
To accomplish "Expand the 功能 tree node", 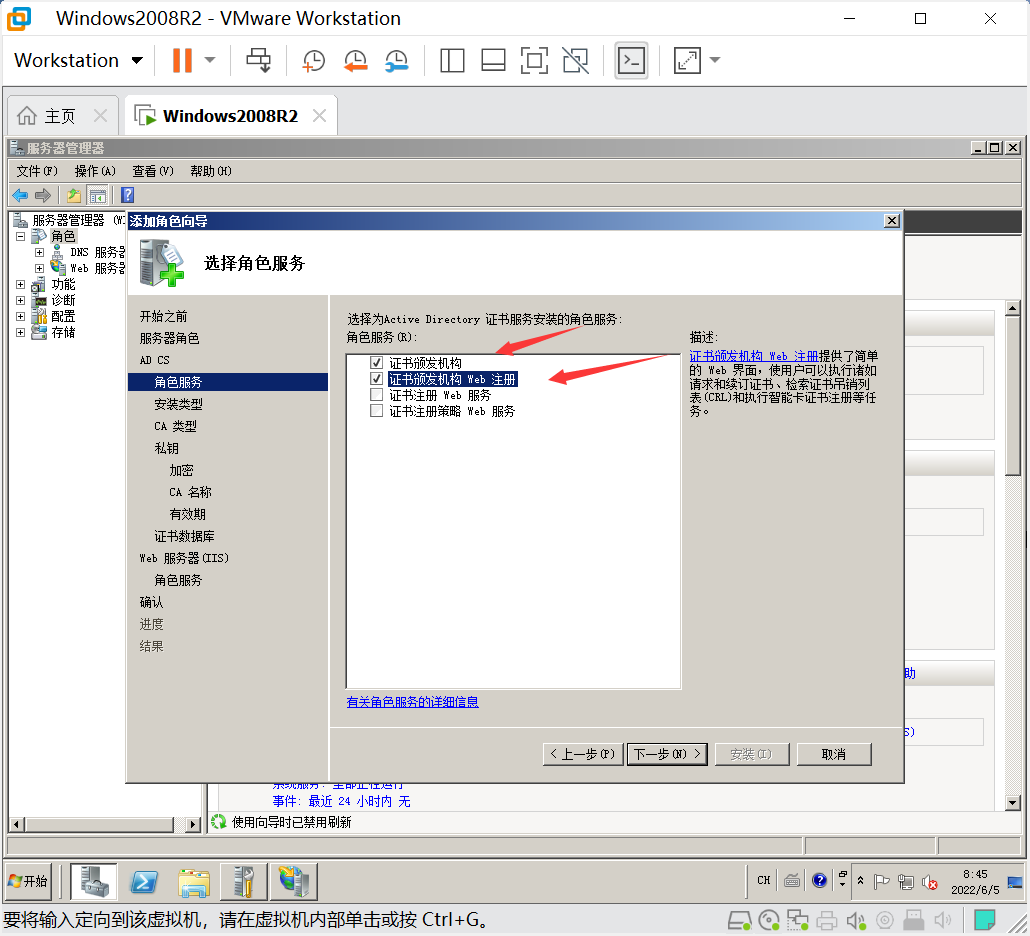I will point(20,284).
